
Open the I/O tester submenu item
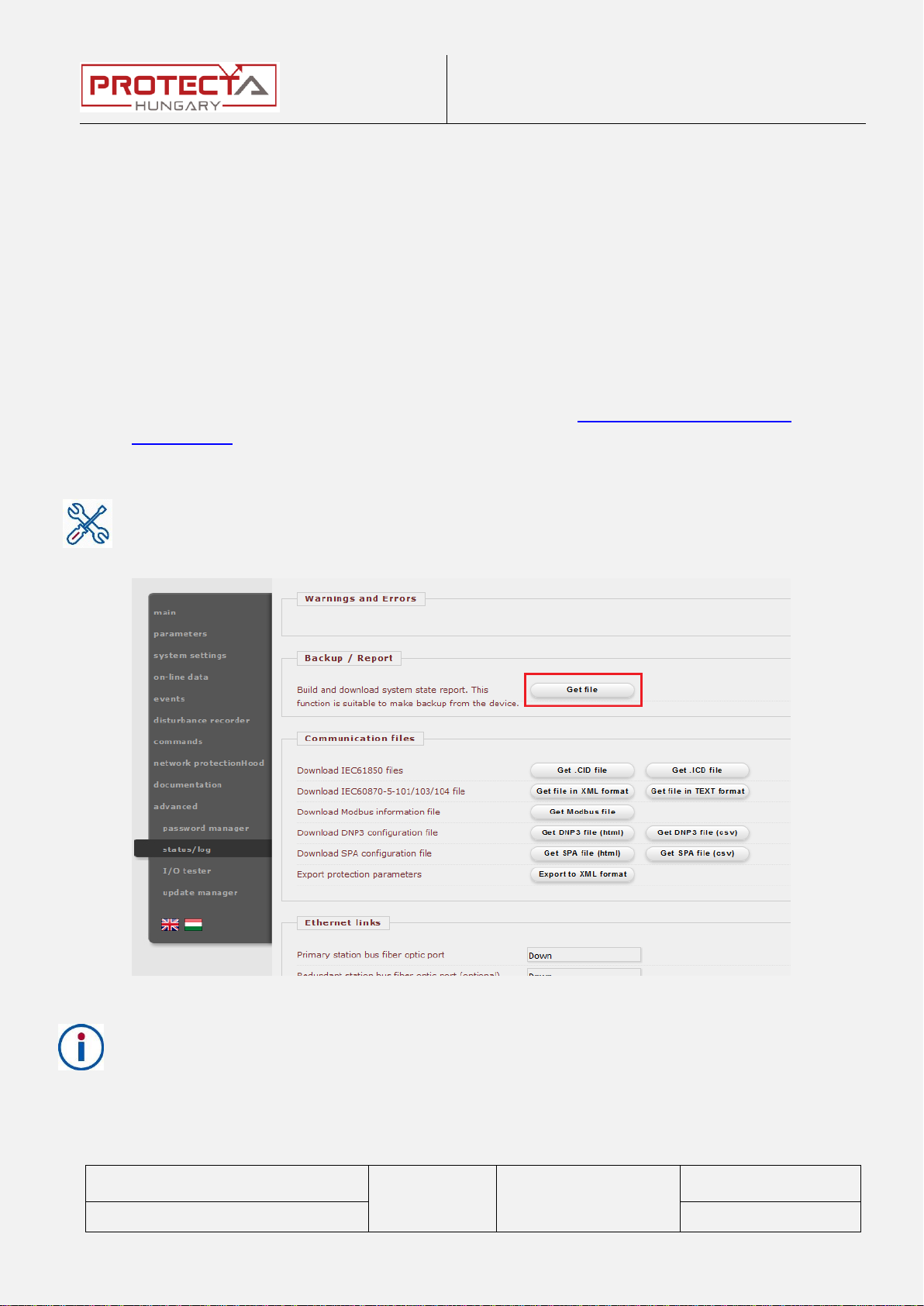coord(187,871)
